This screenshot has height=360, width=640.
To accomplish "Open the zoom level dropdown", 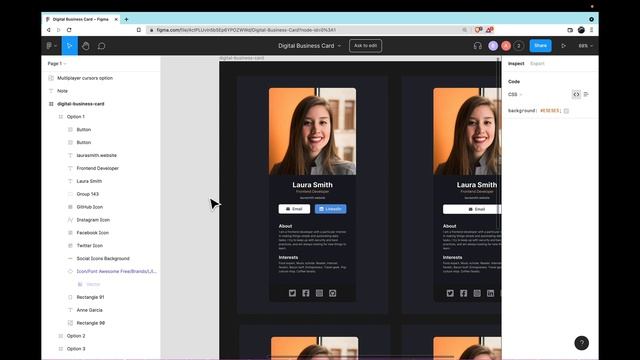I will click(585, 46).
